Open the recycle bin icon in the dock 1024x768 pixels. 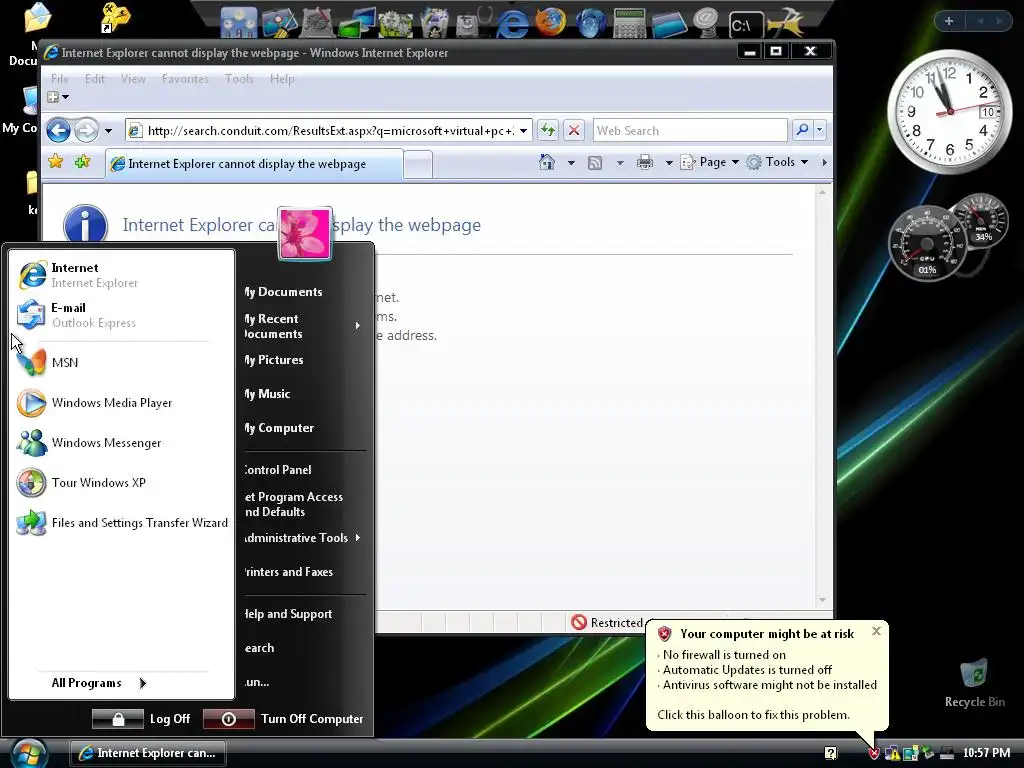[434, 24]
